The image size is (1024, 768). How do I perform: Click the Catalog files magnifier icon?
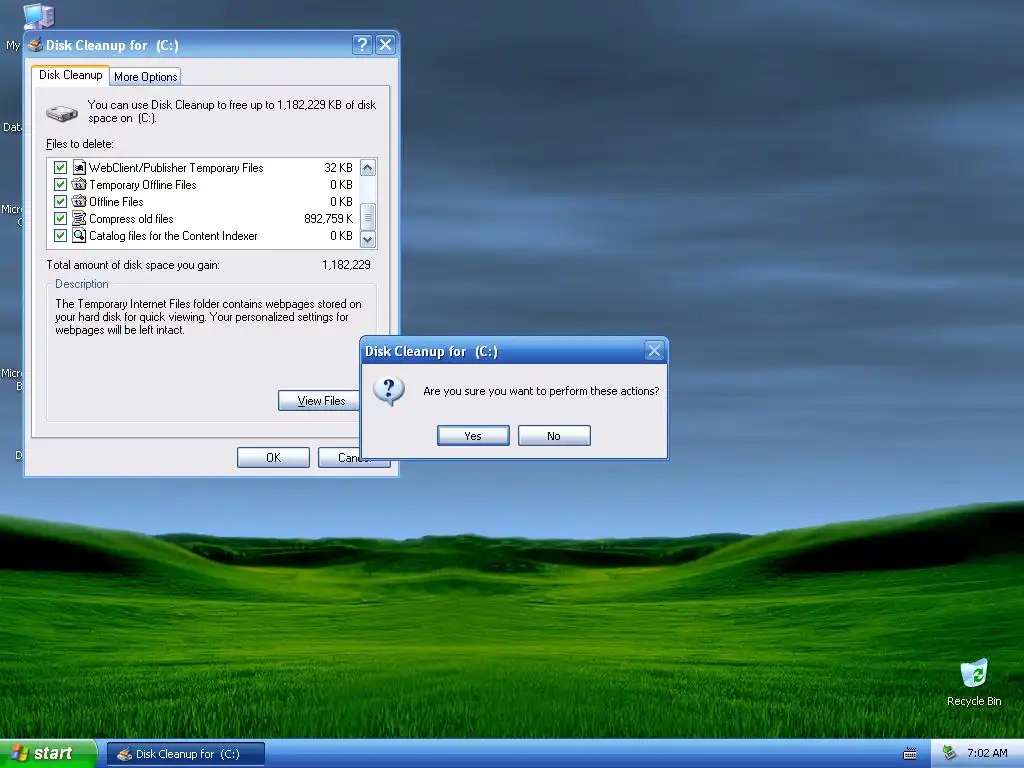pyautogui.click(x=79, y=236)
